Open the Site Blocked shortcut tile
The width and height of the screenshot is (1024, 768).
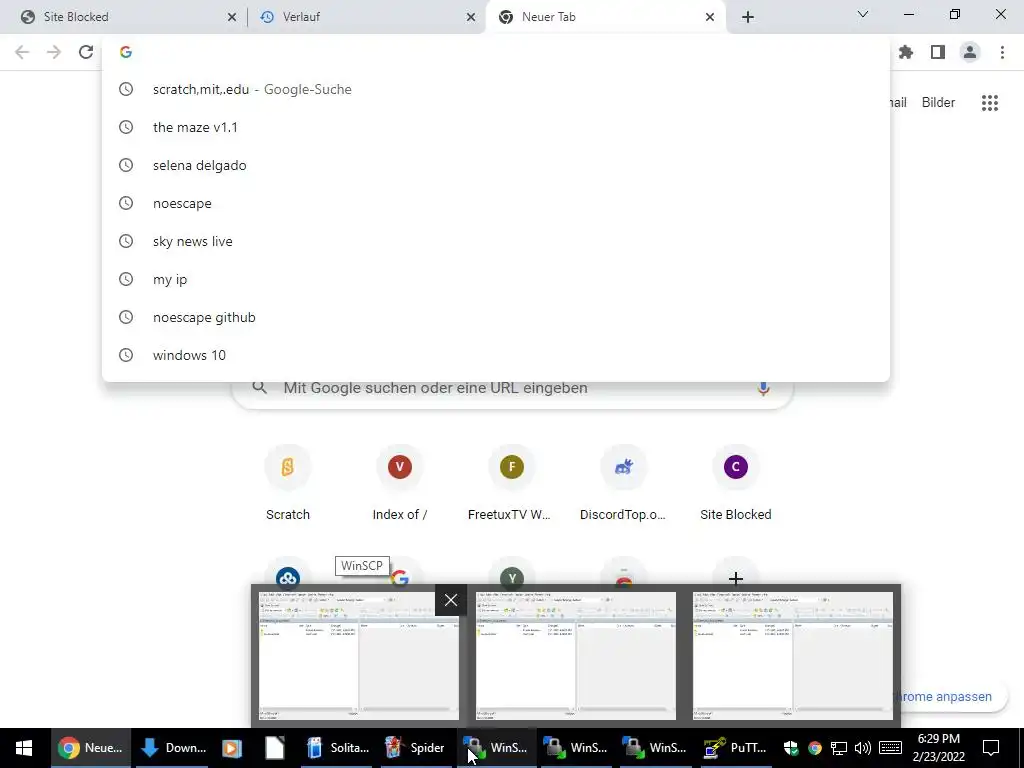coord(736,484)
